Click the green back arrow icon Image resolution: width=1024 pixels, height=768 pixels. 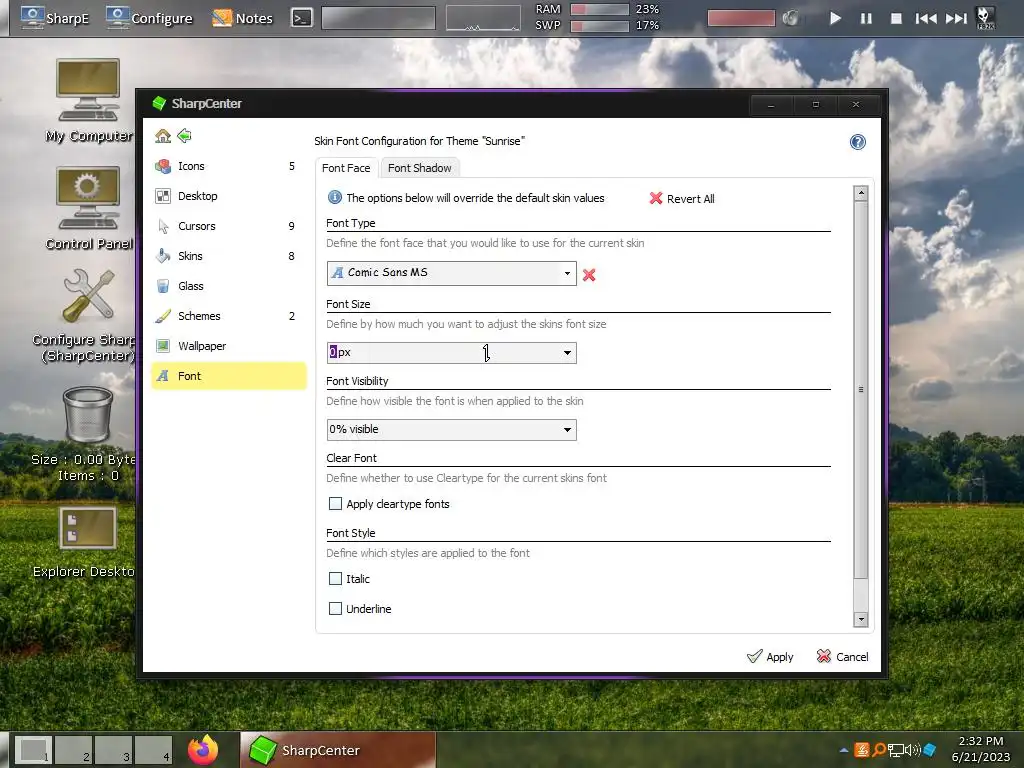[x=184, y=136]
